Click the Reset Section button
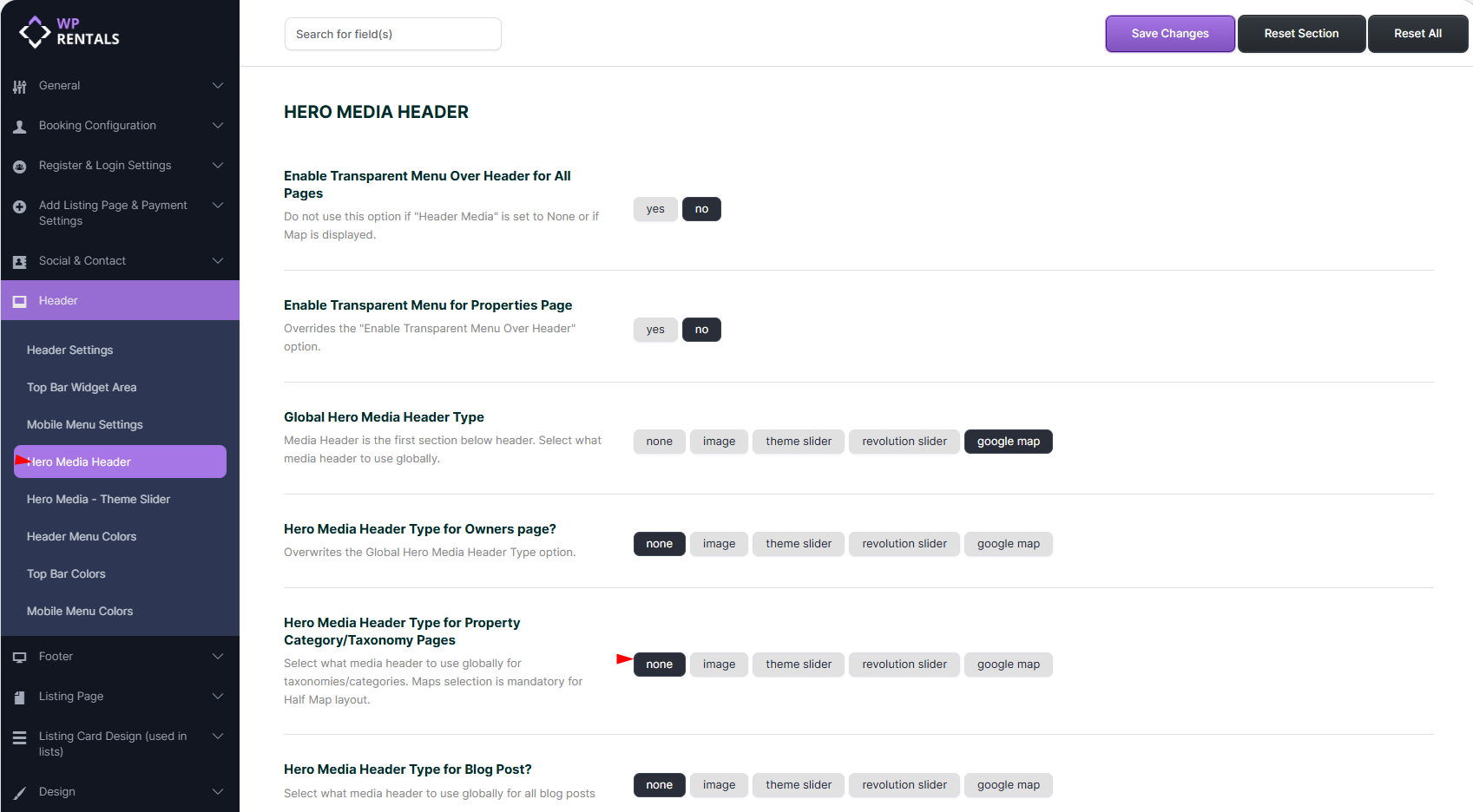This screenshot has height=812, width=1473. pyautogui.click(x=1300, y=34)
